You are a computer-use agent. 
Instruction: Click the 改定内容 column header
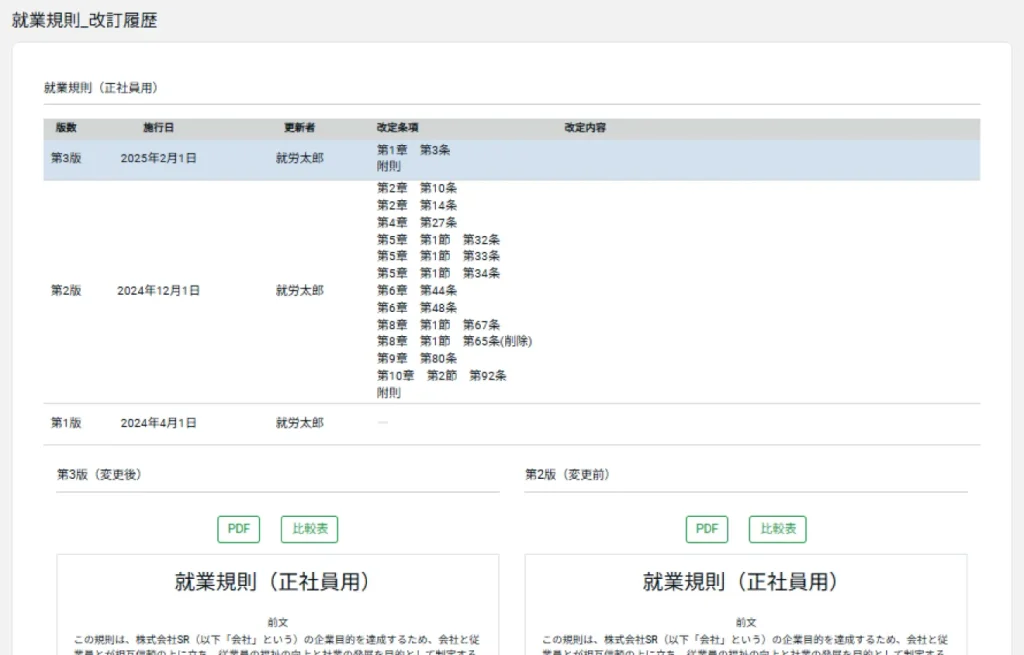click(x=585, y=128)
